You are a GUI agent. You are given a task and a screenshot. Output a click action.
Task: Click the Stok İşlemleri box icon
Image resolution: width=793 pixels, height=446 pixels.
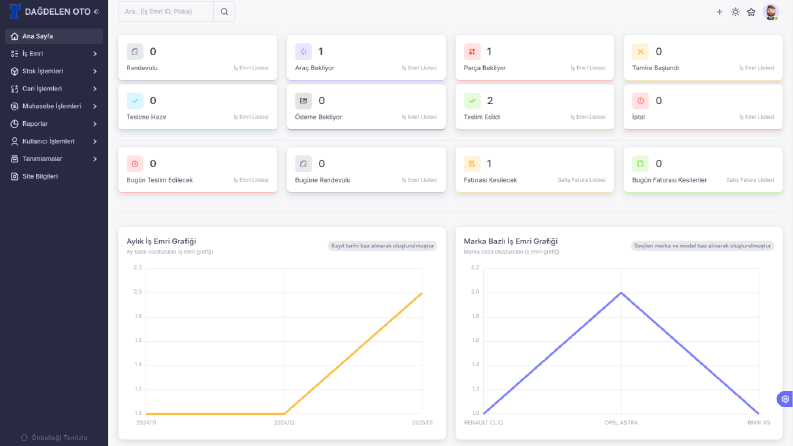tap(14, 71)
